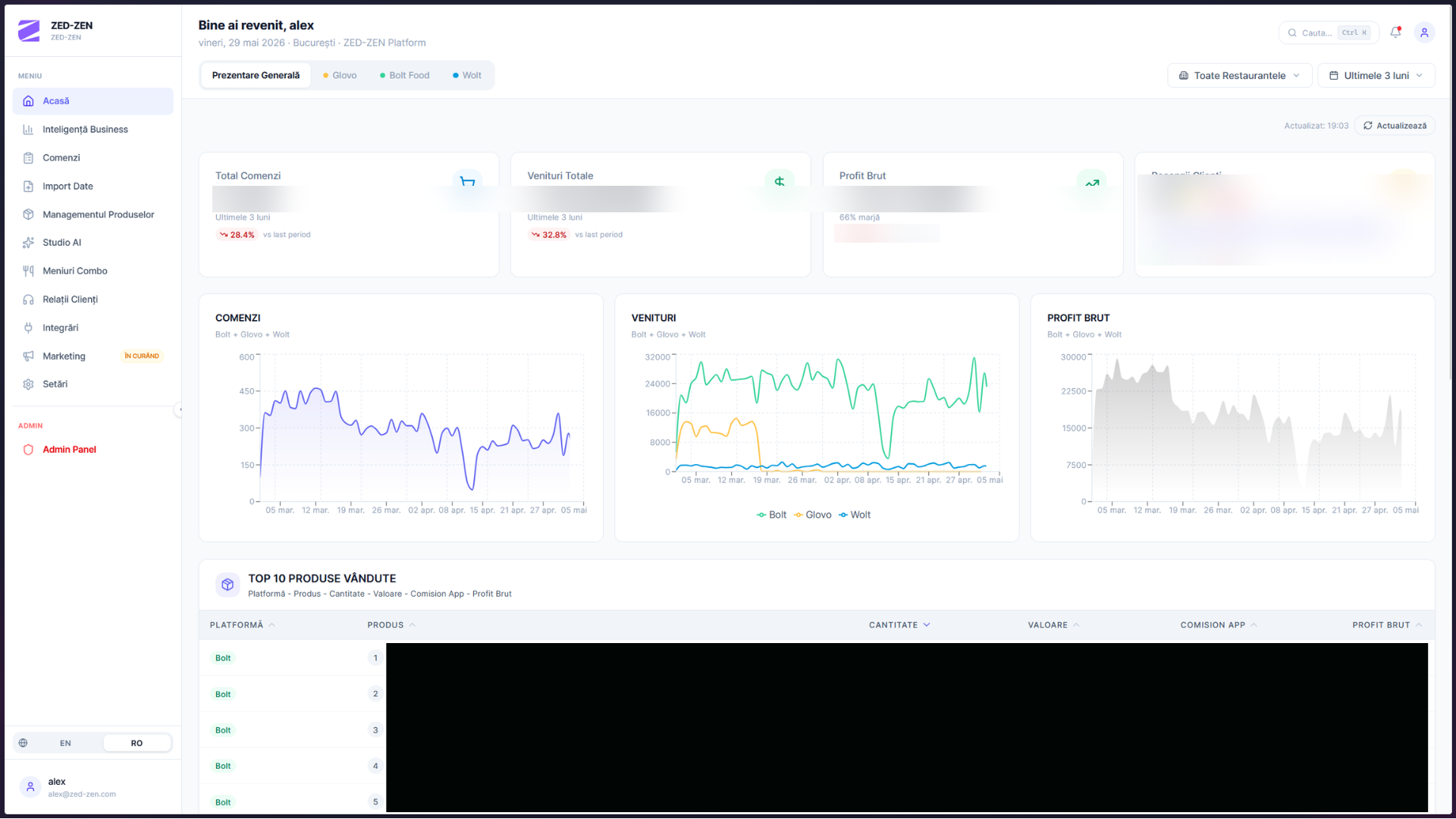Open the user profile avatar icon
The width and height of the screenshot is (1456, 819).
point(1424,32)
